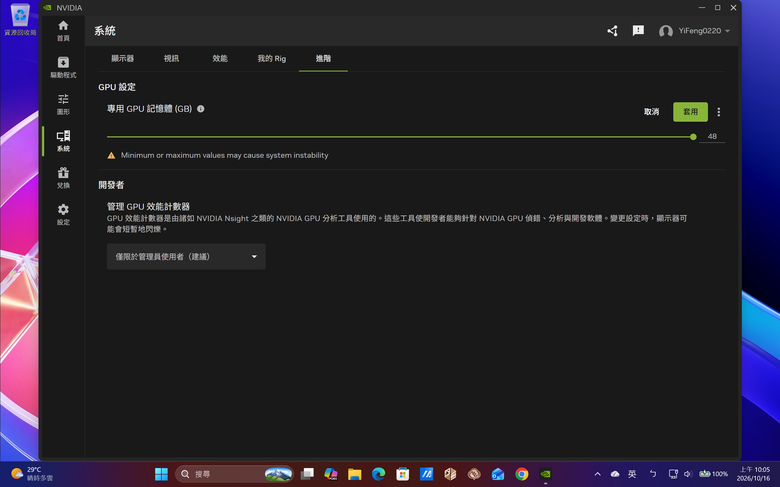780x487 pixels.
Task: Show hidden system tray icons
Action: pyautogui.click(x=597, y=474)
